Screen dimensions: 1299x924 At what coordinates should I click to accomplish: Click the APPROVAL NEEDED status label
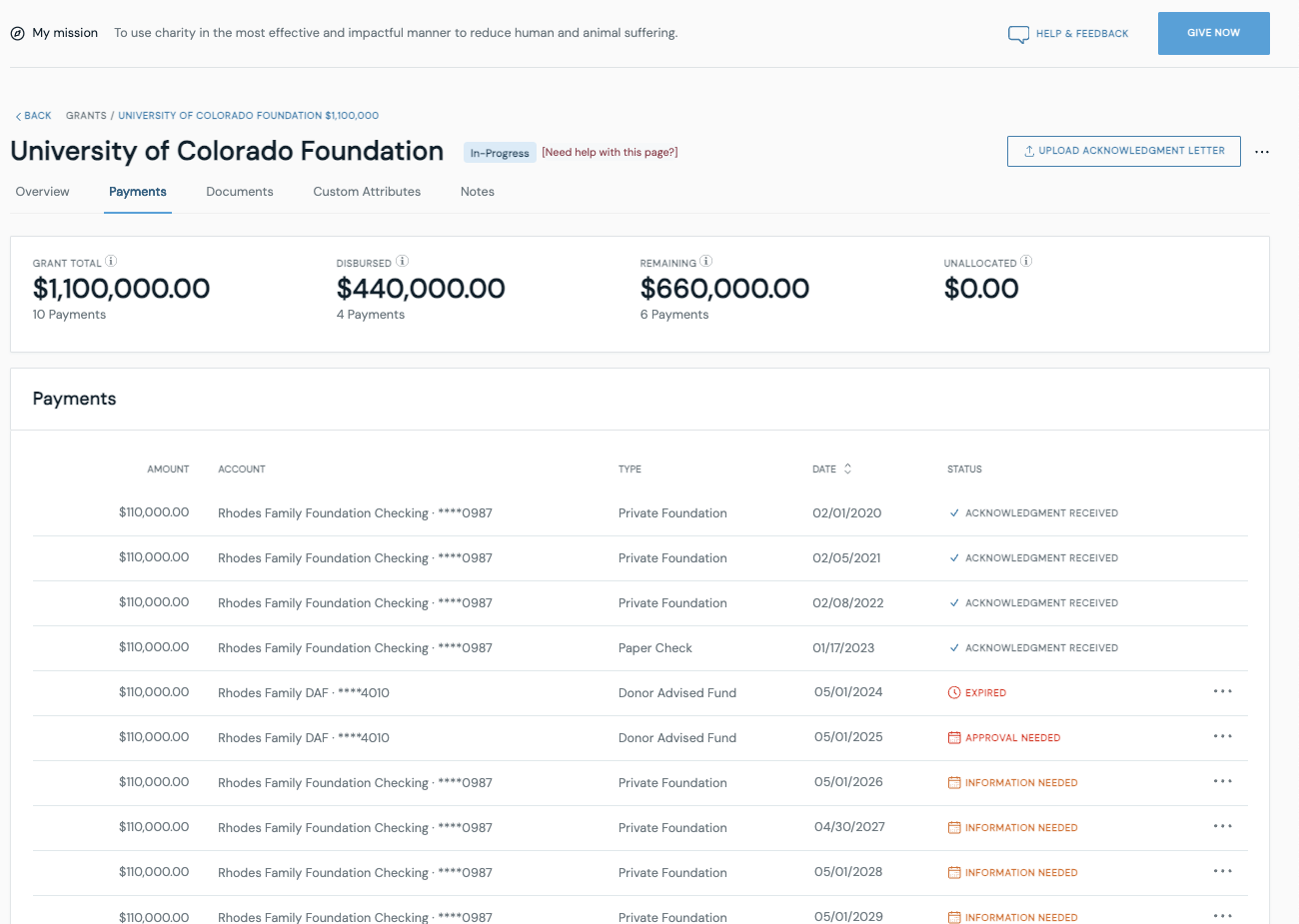(x=1012, y=738)
